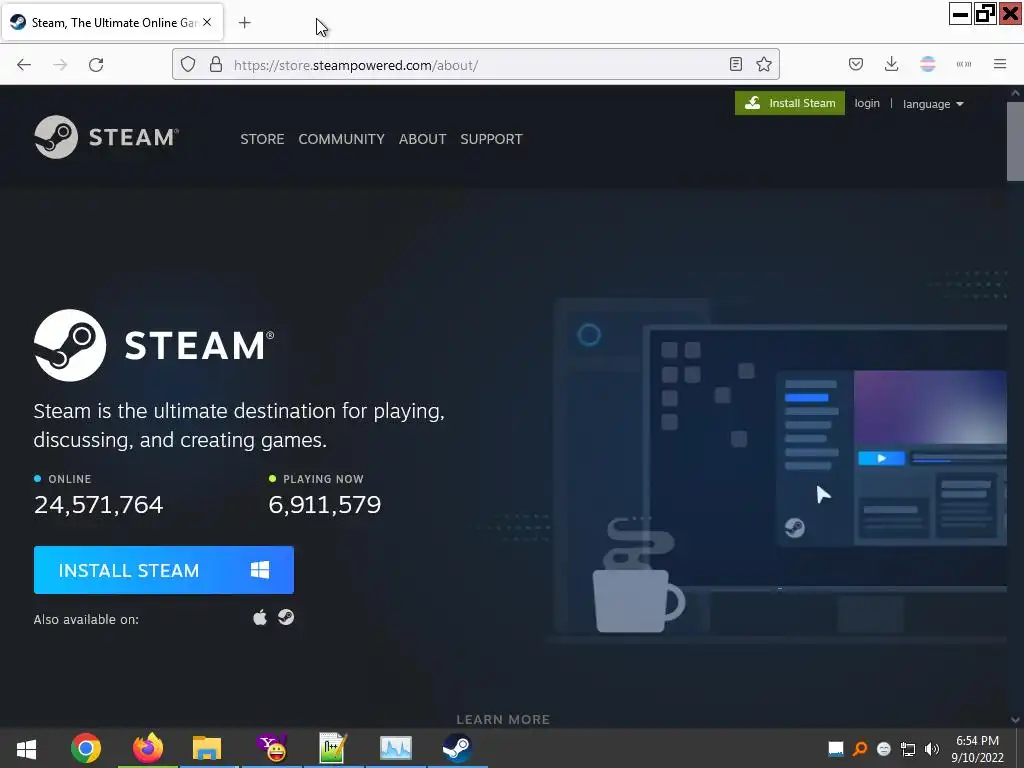Switch to Firefox in the taskbar

click(148, 748)
